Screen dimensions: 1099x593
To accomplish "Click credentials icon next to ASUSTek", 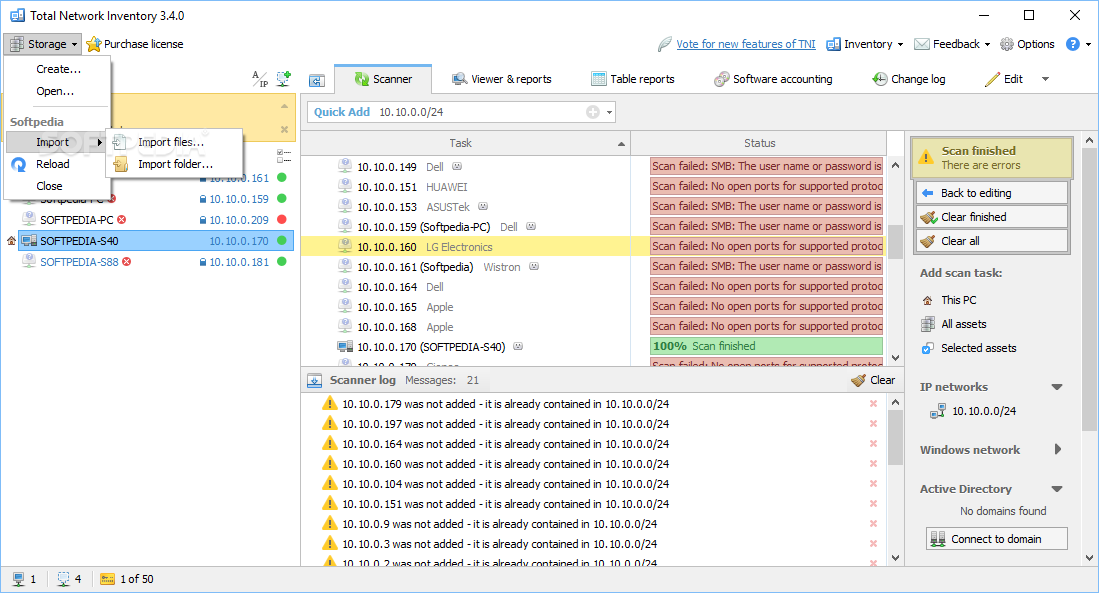I will point(483,206).
